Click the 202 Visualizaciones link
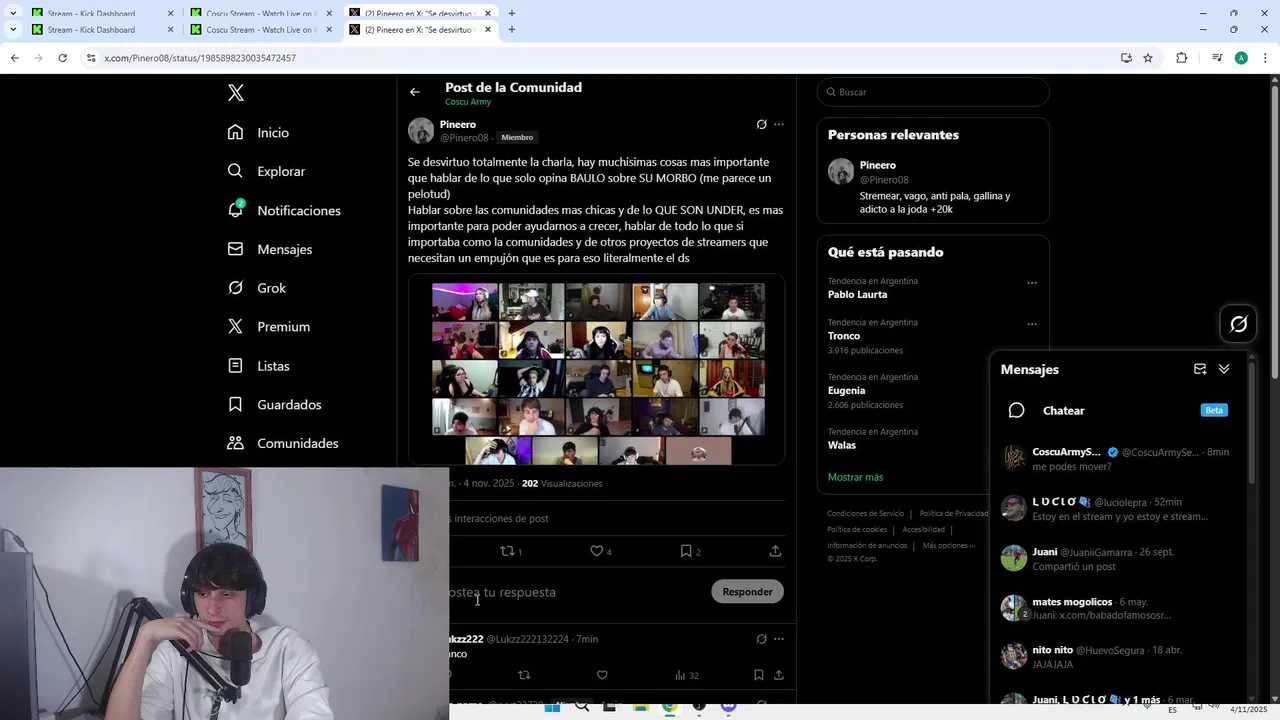Screen dimensions: 1280x720 (x=562, y=483)
